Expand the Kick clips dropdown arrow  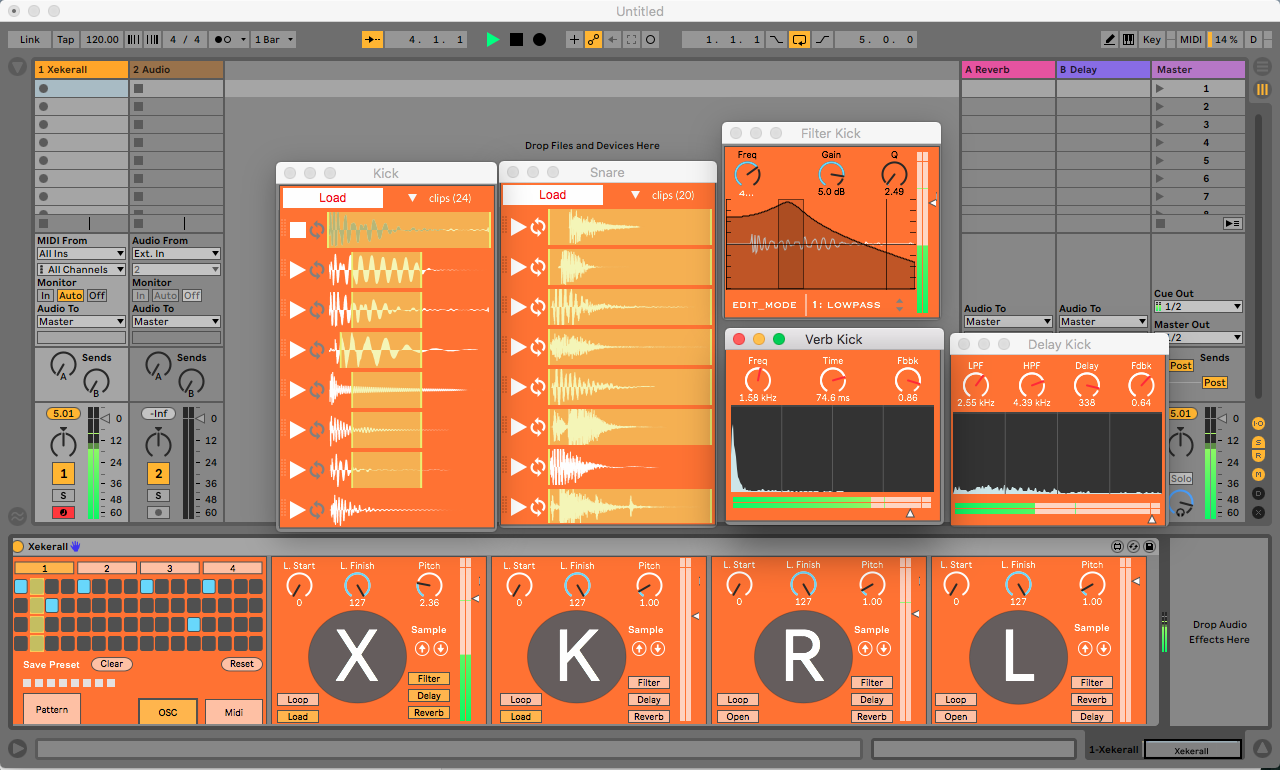pos(412,198)
